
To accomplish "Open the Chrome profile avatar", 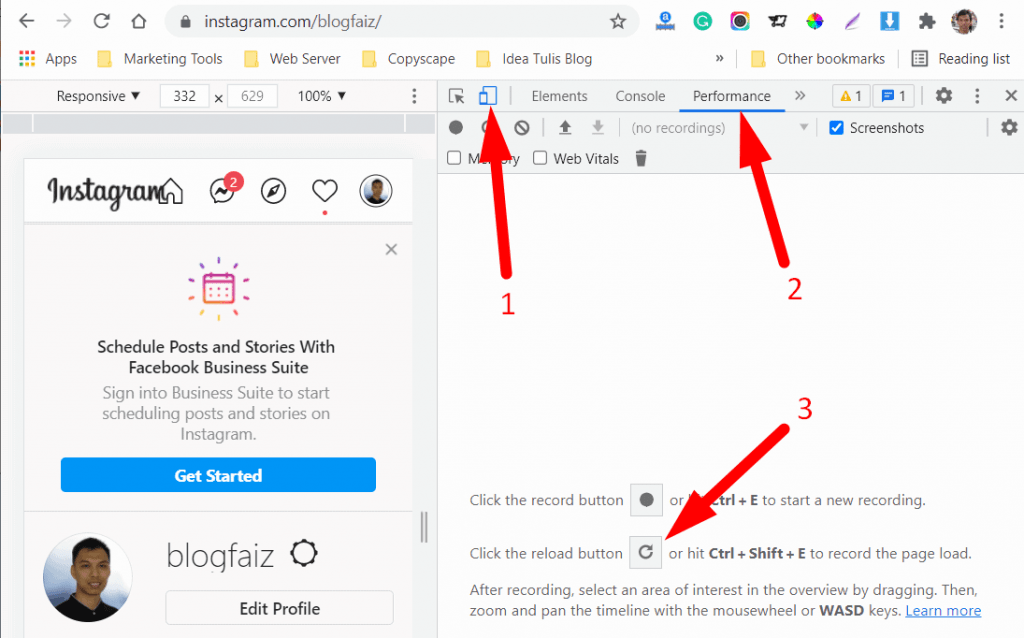I will tap(964, 22).
